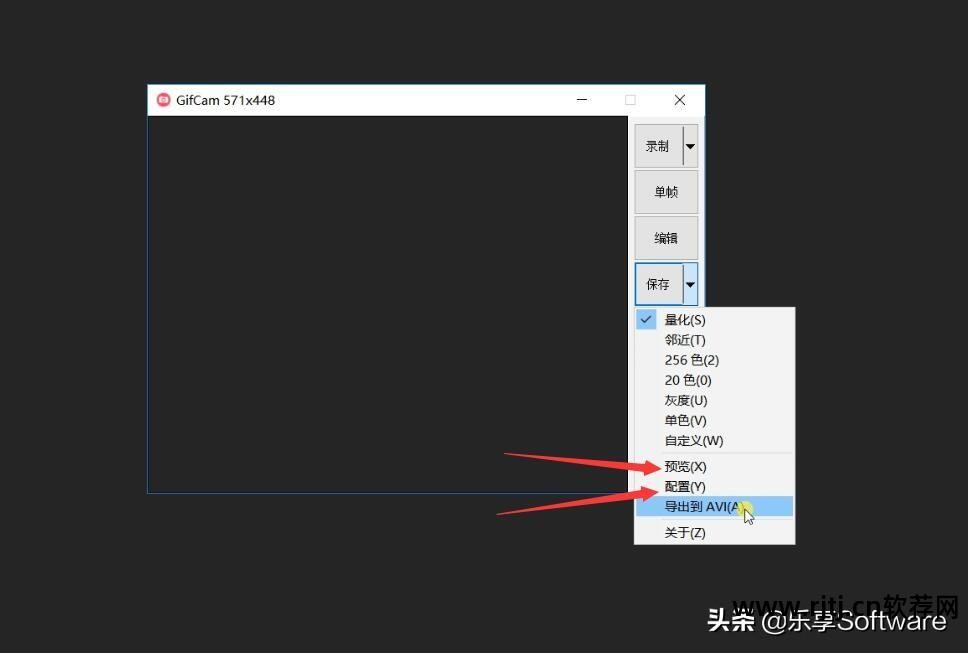Image resolution: width=968 pixels, height=653 pixels.
Task: Click inside the black recording capture area
Action: click(x=390, y=300)
